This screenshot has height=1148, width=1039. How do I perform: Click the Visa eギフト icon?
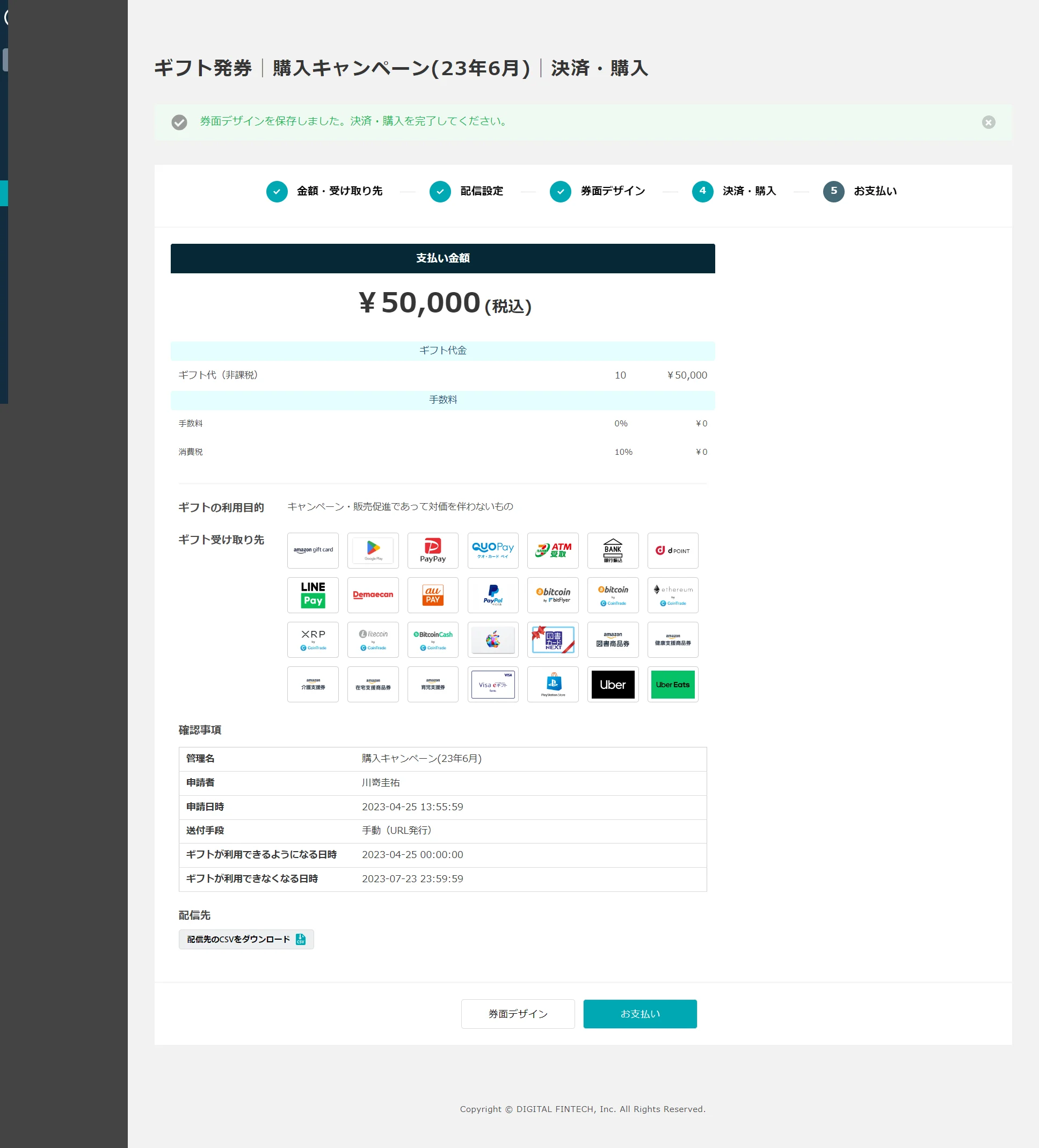(493, 684)
